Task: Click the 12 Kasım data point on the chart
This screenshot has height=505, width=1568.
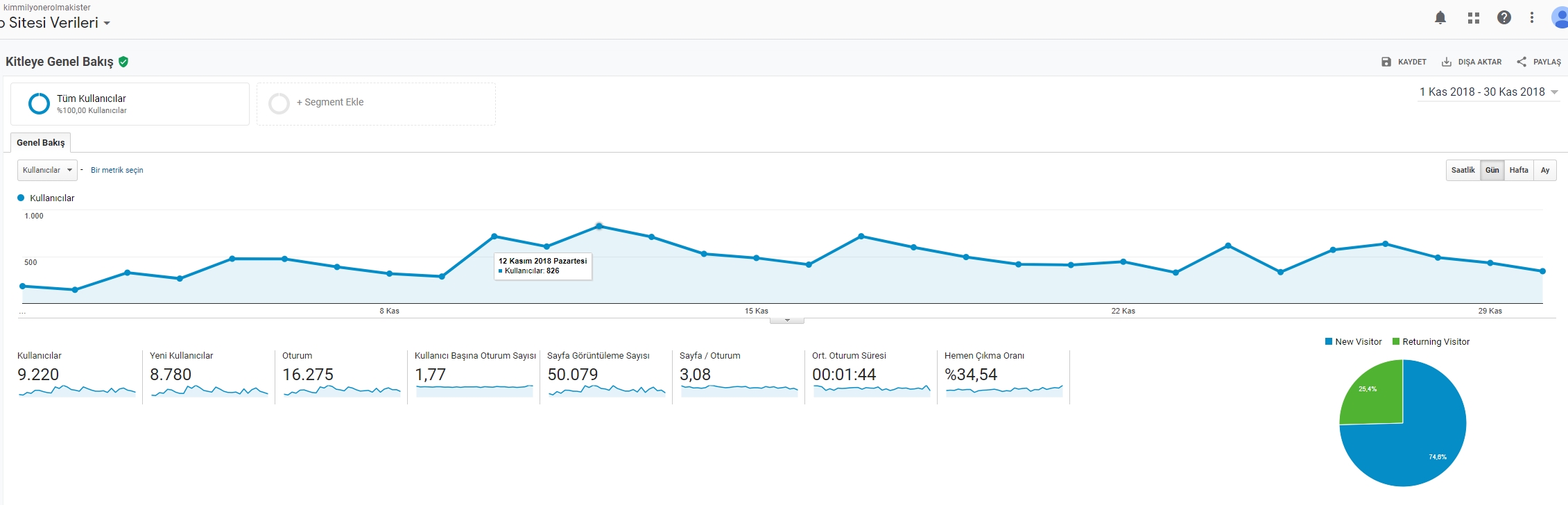Action: point(599,226)
